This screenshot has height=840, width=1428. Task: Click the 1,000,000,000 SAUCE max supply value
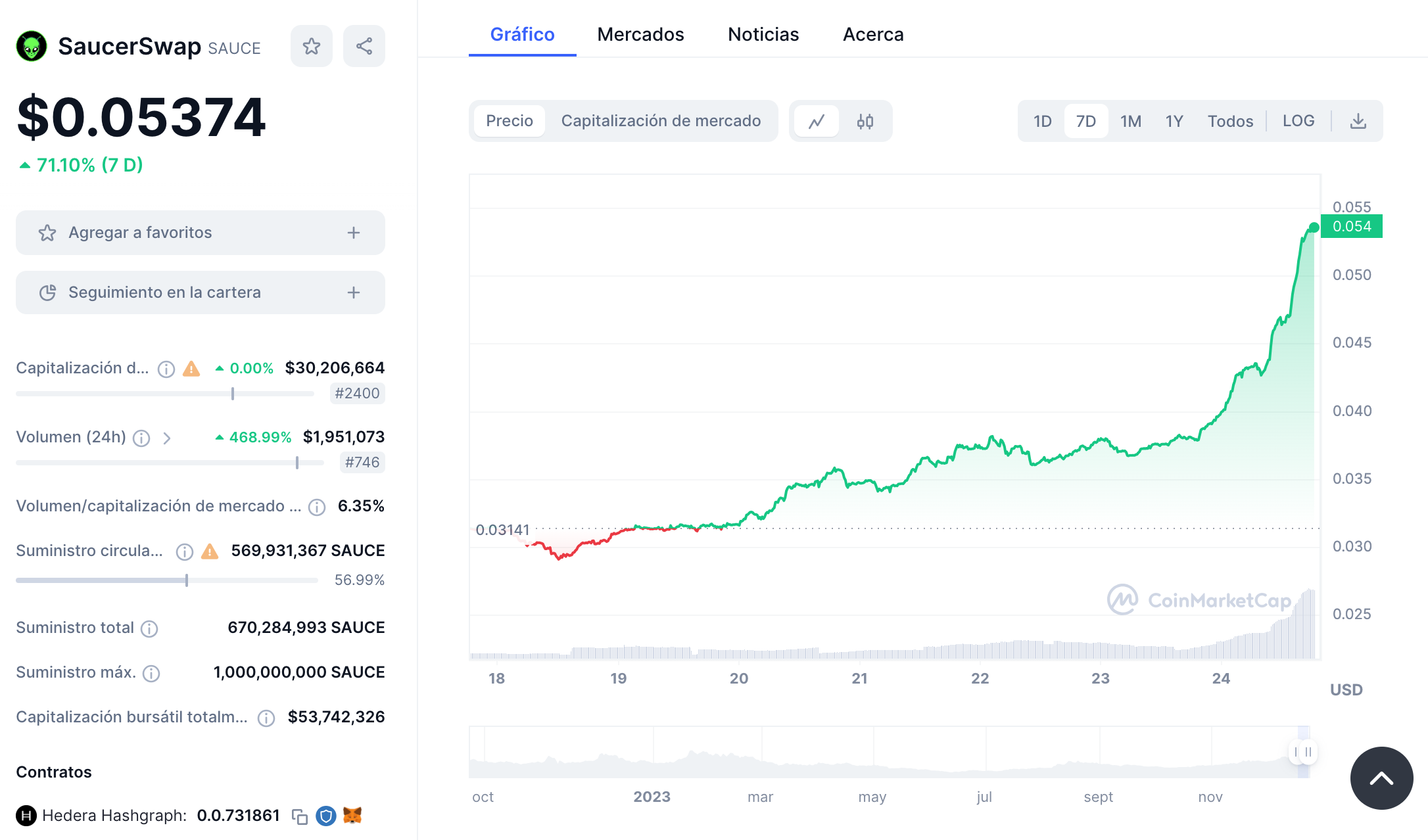[x=299, y=672]
